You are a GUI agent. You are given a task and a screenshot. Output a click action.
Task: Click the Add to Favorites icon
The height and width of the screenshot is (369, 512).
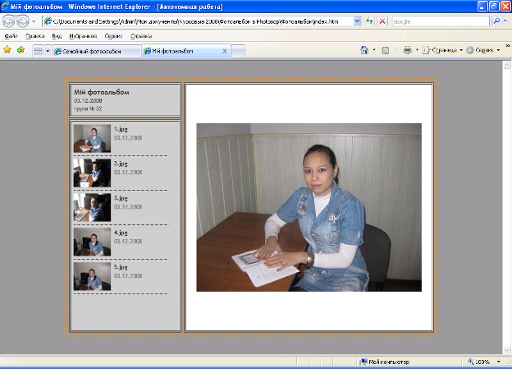tap(21, 50)
